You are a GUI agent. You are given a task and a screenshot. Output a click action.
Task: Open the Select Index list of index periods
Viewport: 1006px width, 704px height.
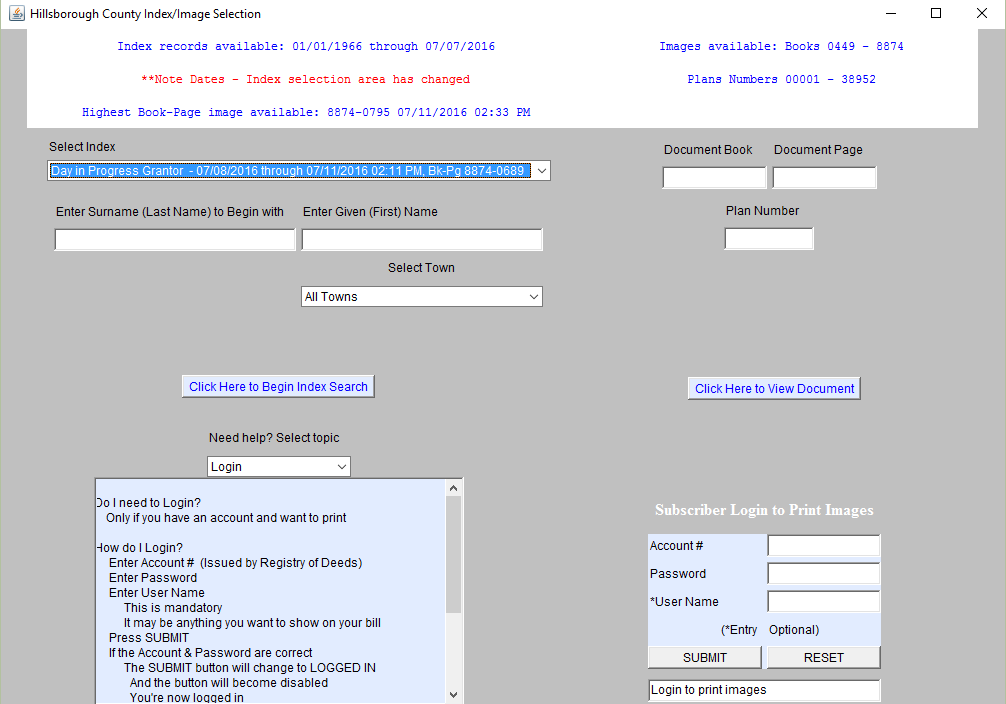click(541, 170)
